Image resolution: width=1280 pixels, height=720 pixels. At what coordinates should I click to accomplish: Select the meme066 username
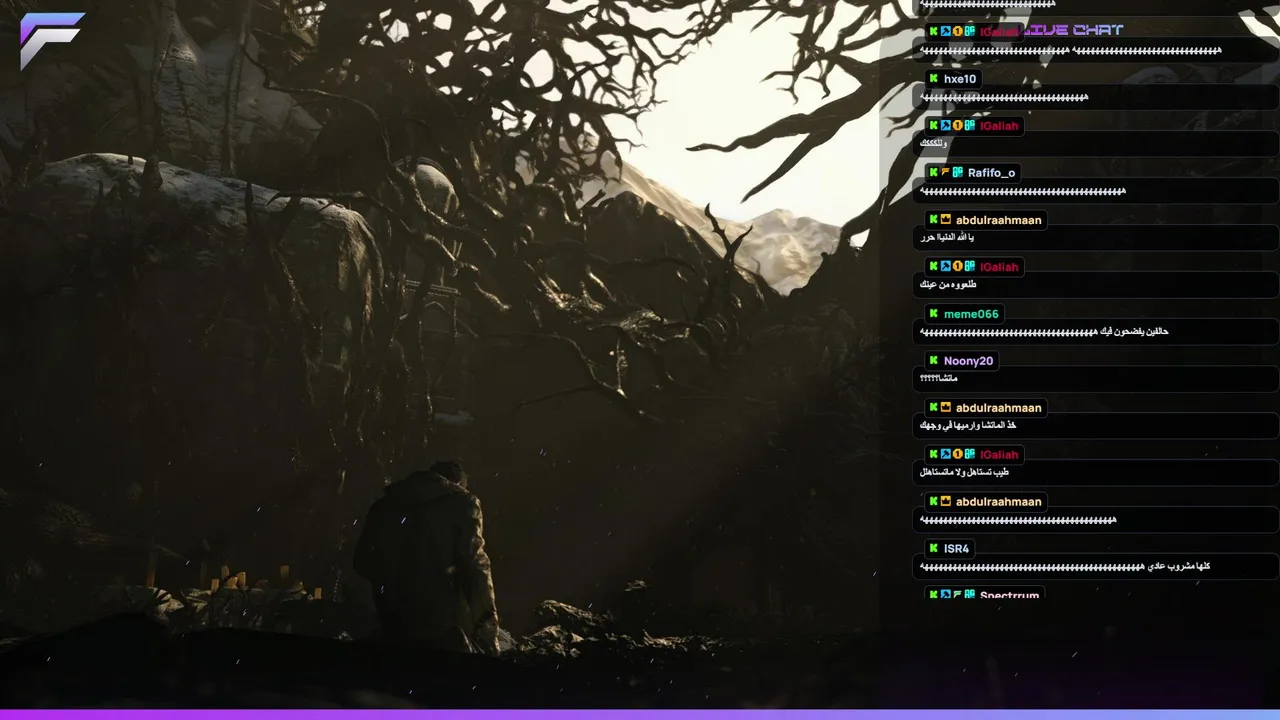(x=971, y=314)
